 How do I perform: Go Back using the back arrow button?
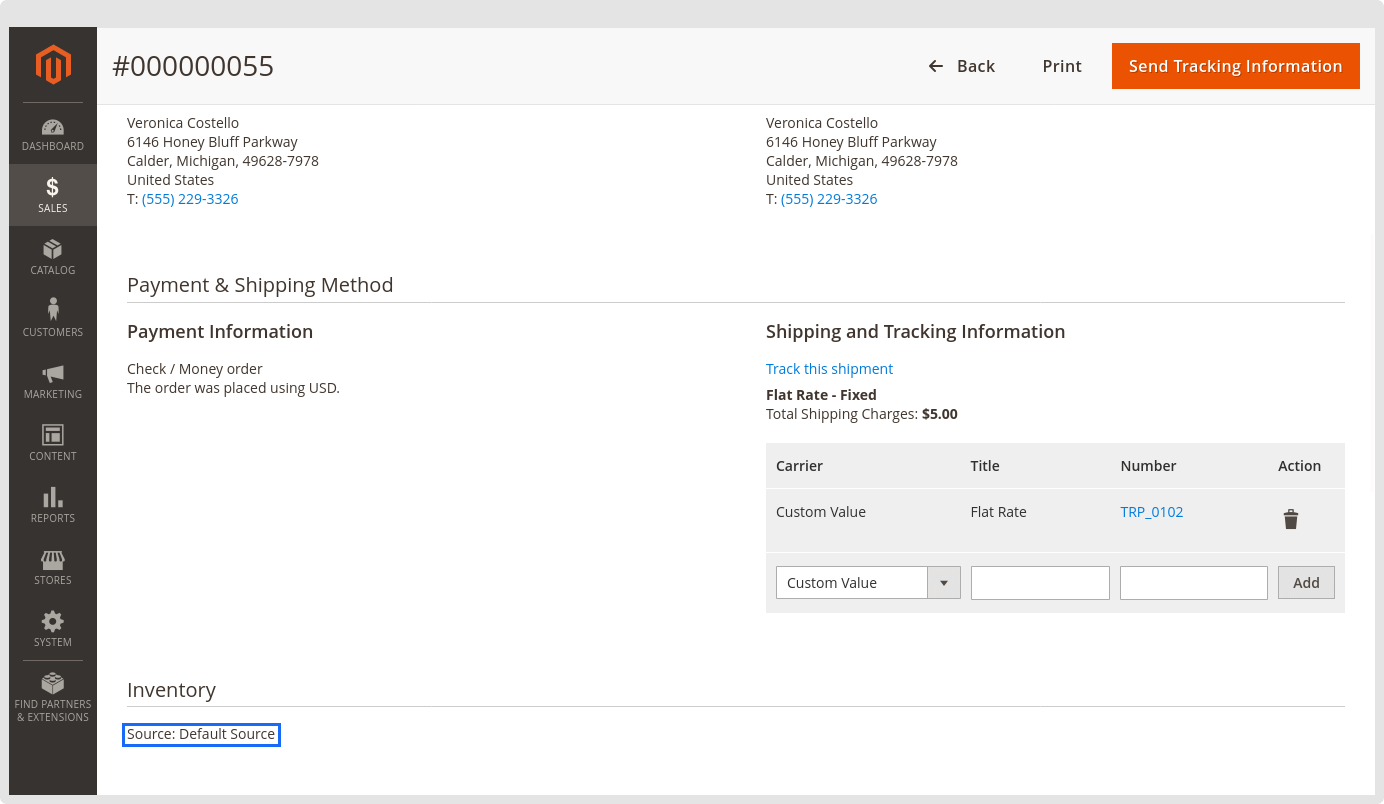(961, 66)
